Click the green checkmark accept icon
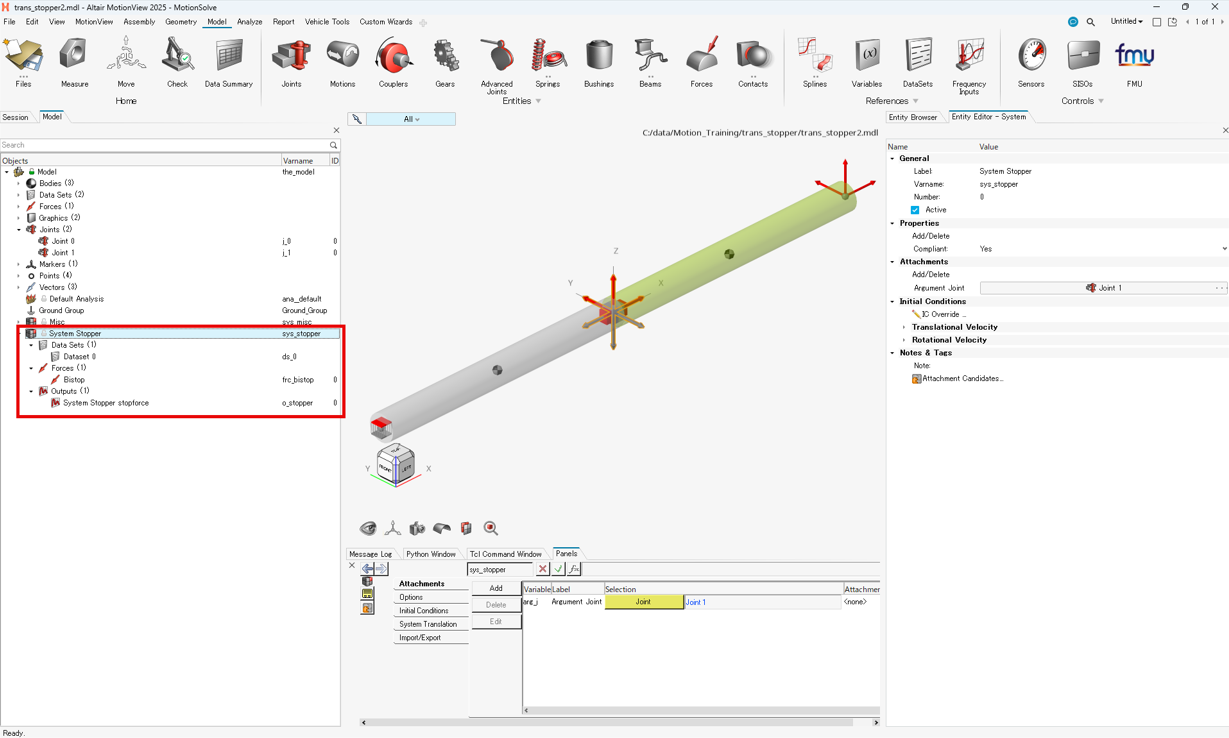 point(558,569)
